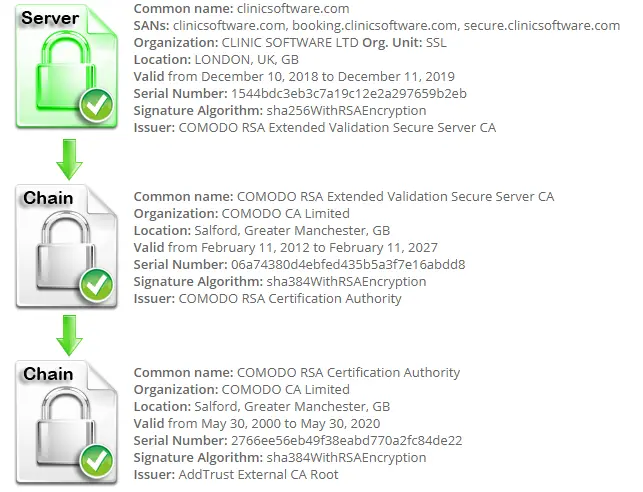Click the checkmark badge on the middle Chain padlock
The height and width of the screenshot is (492, 643).
click(x=97, y=286)
